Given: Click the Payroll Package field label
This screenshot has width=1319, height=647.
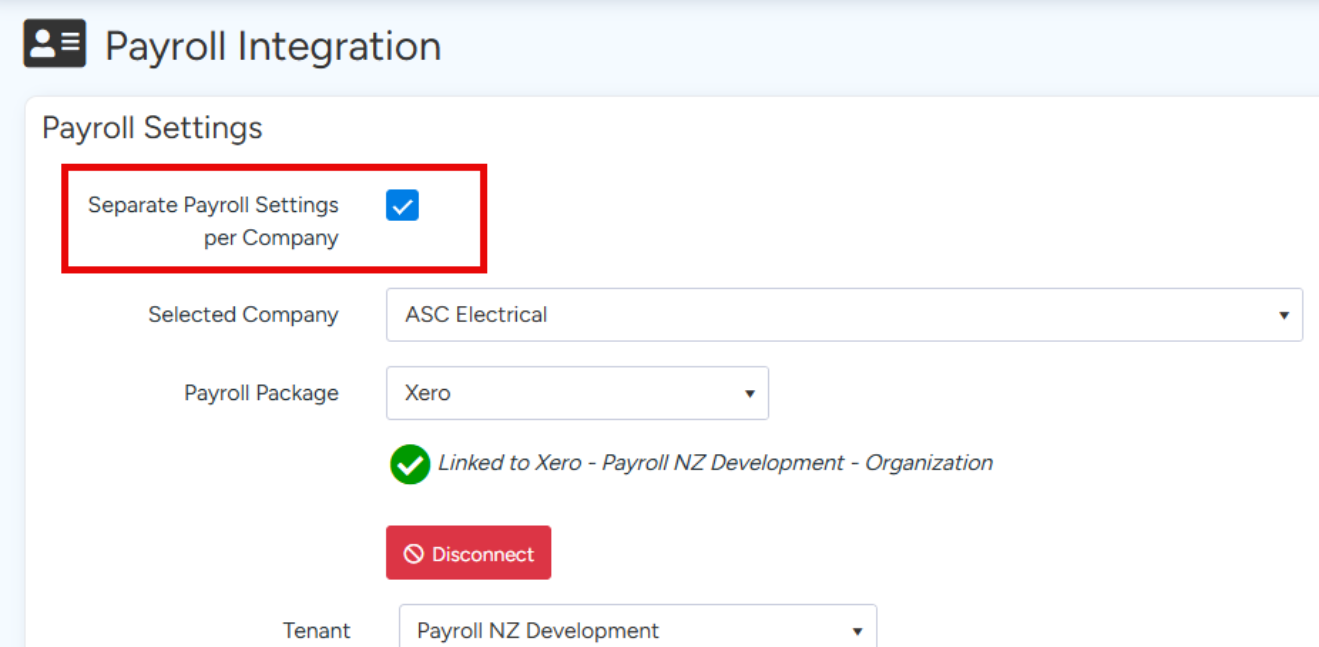Looking at the screenshot, I should click(261, 393).
